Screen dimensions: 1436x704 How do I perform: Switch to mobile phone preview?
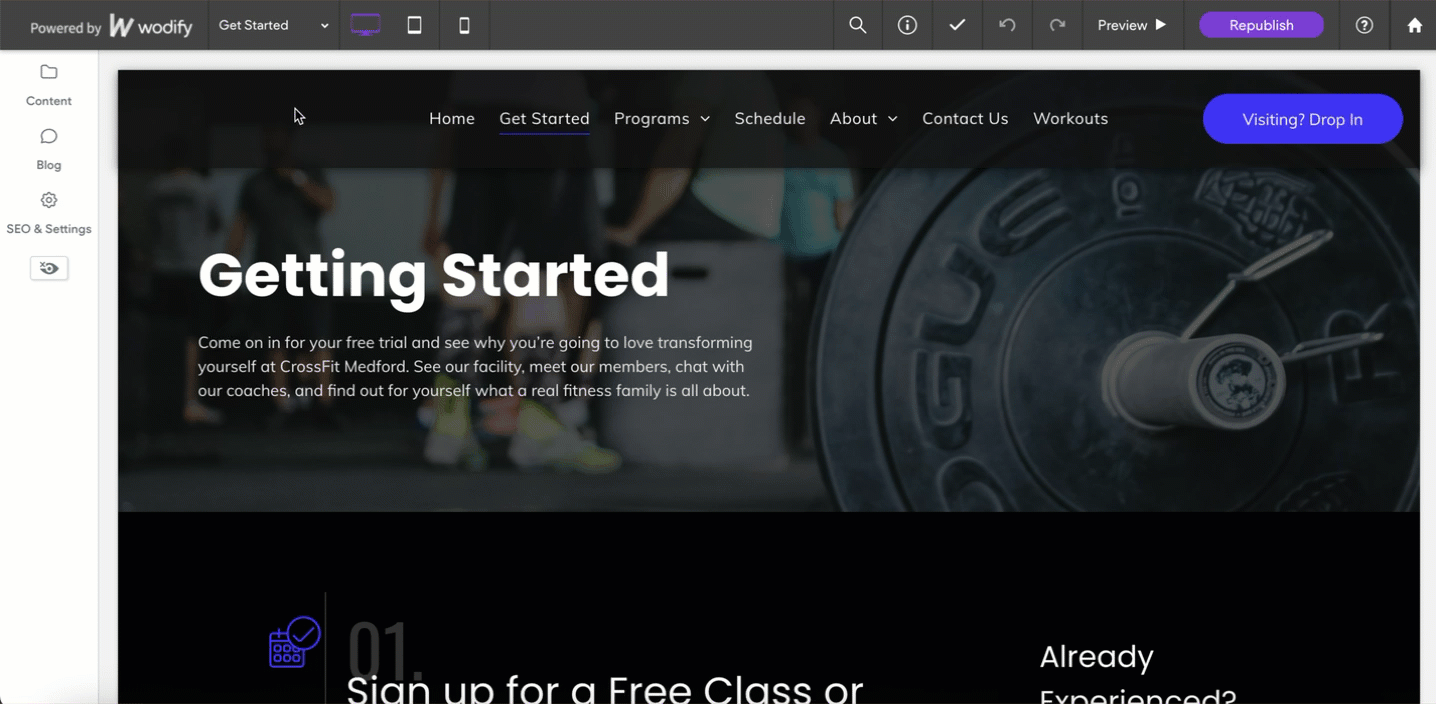464,25
